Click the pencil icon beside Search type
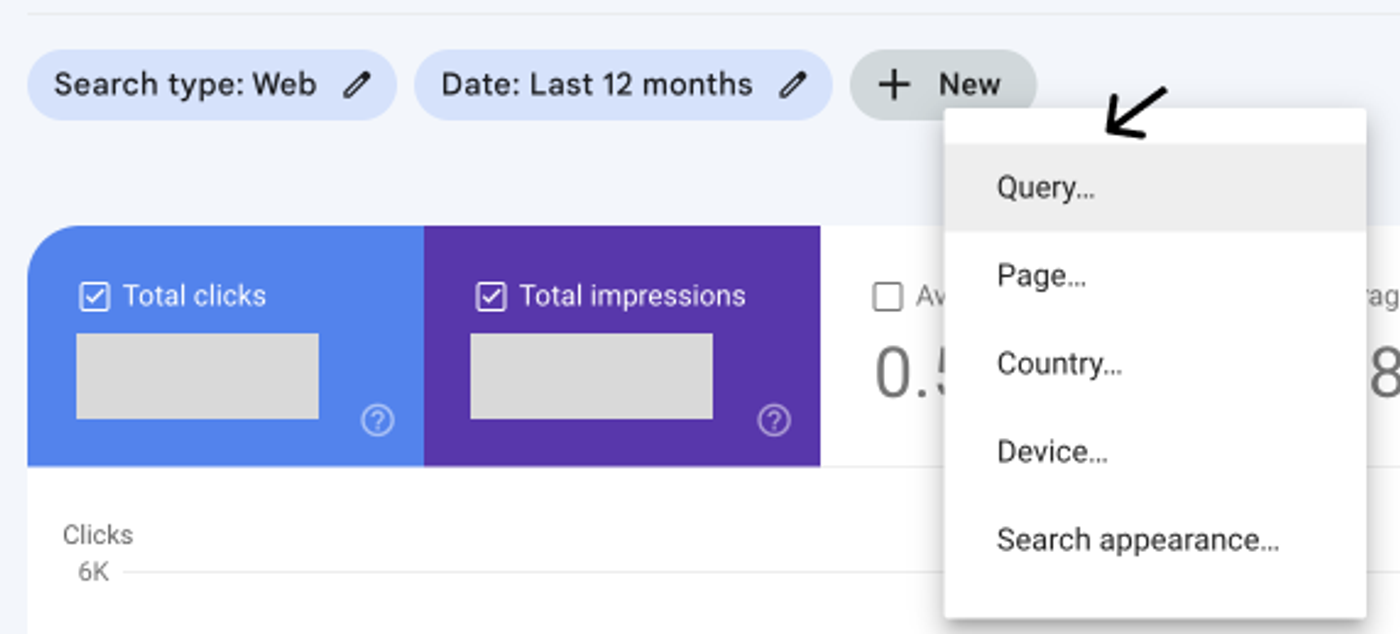 tap(357, 84)
